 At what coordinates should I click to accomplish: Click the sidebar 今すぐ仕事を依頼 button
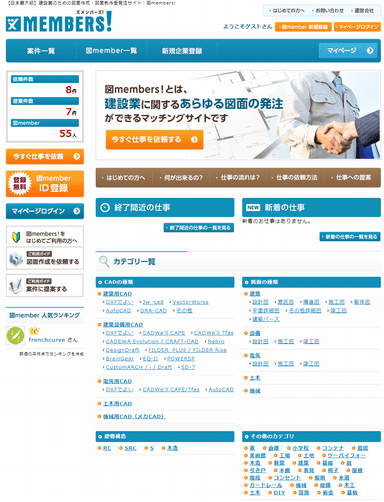click(x=45, y=157)
